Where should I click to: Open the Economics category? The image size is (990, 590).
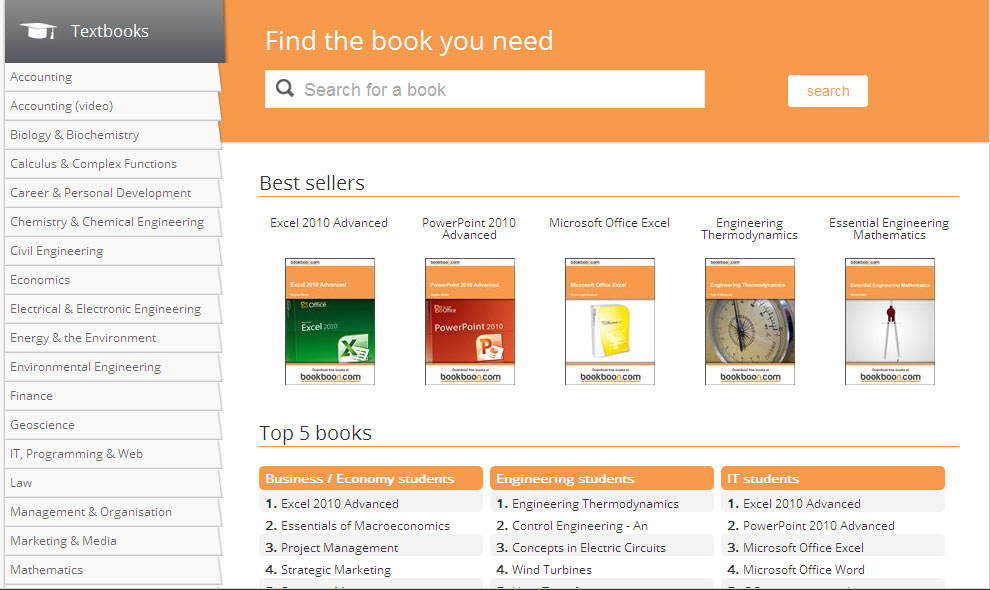112,280
